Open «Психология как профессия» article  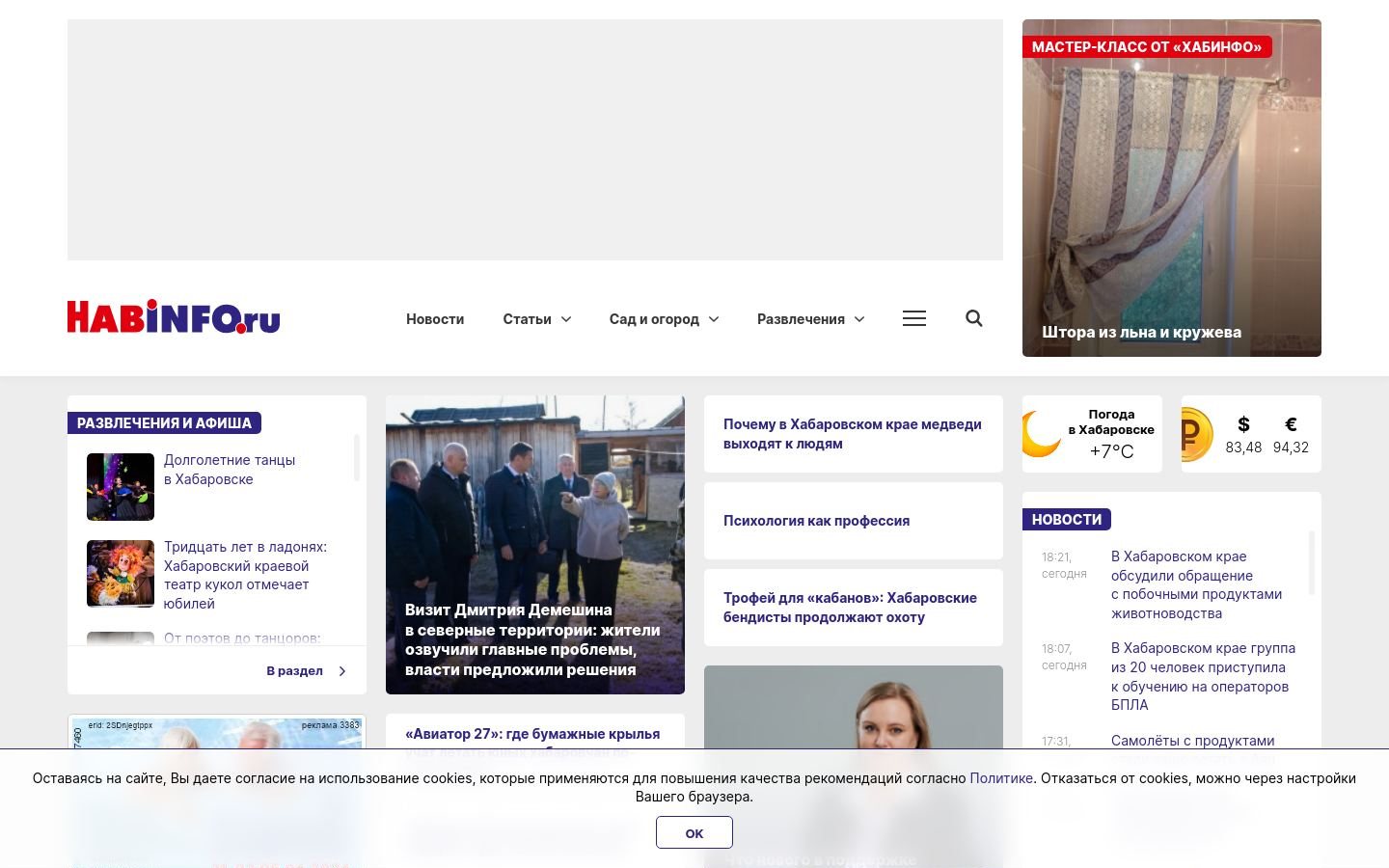pos(816,521)
